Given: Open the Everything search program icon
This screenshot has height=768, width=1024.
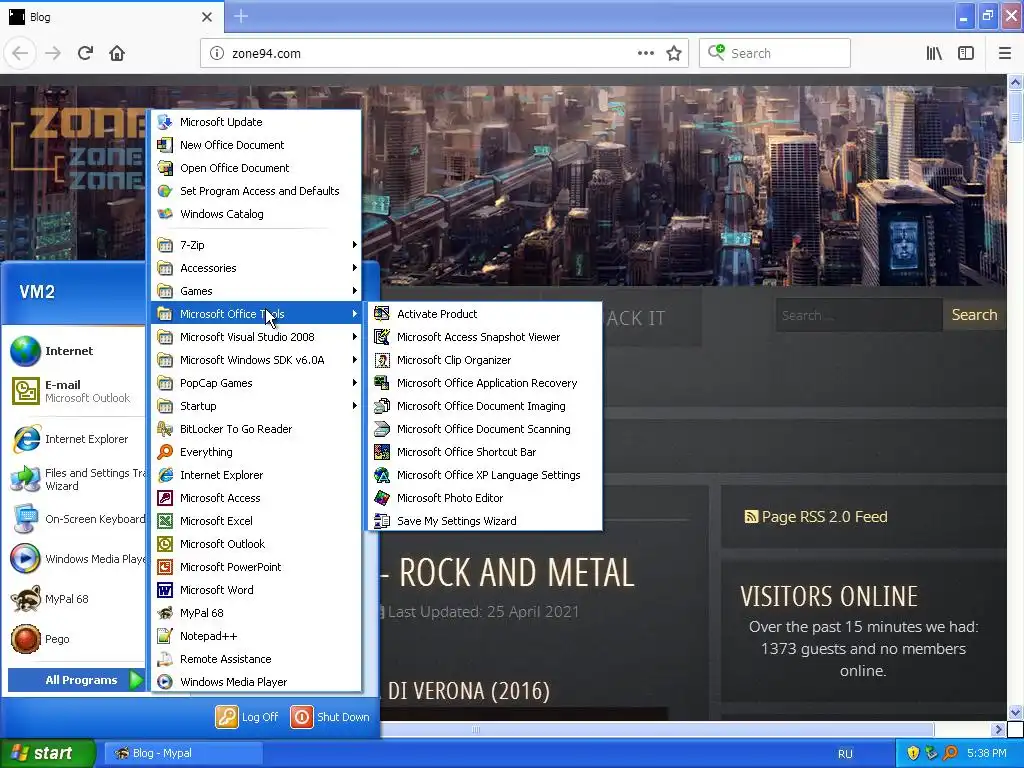Looking at the screenshot, I should click(x=165, y=452).
